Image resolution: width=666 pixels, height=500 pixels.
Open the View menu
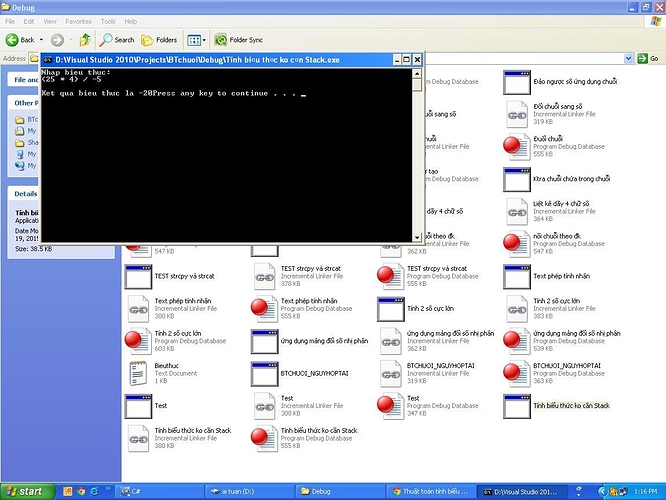(x=50, y=21)
